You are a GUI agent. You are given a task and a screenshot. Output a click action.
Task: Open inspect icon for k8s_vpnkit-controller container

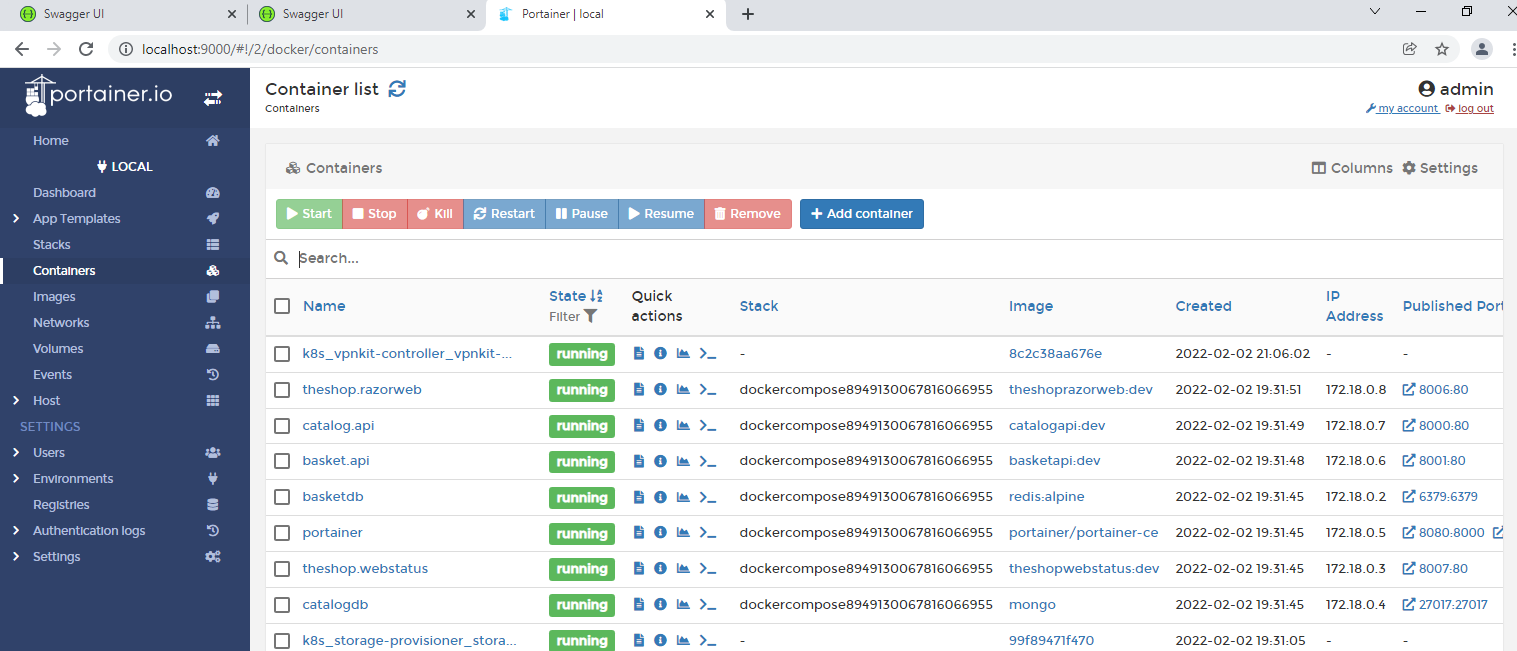coord(660,353)
